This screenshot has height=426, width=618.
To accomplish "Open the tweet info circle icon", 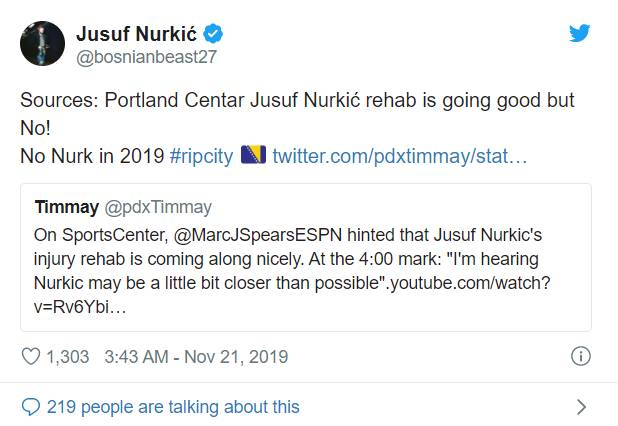I will click(x=579, y=356).
